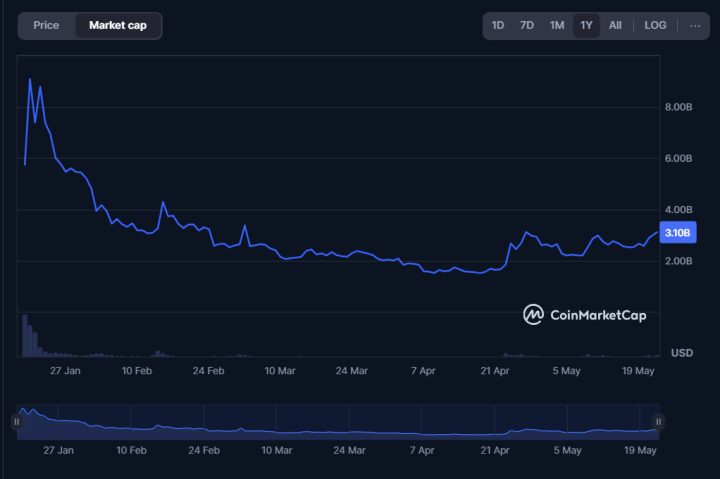The width and height of the screenshot is (720, 479).
Task: Click the right range slider handle
Action: pos(658,422)
